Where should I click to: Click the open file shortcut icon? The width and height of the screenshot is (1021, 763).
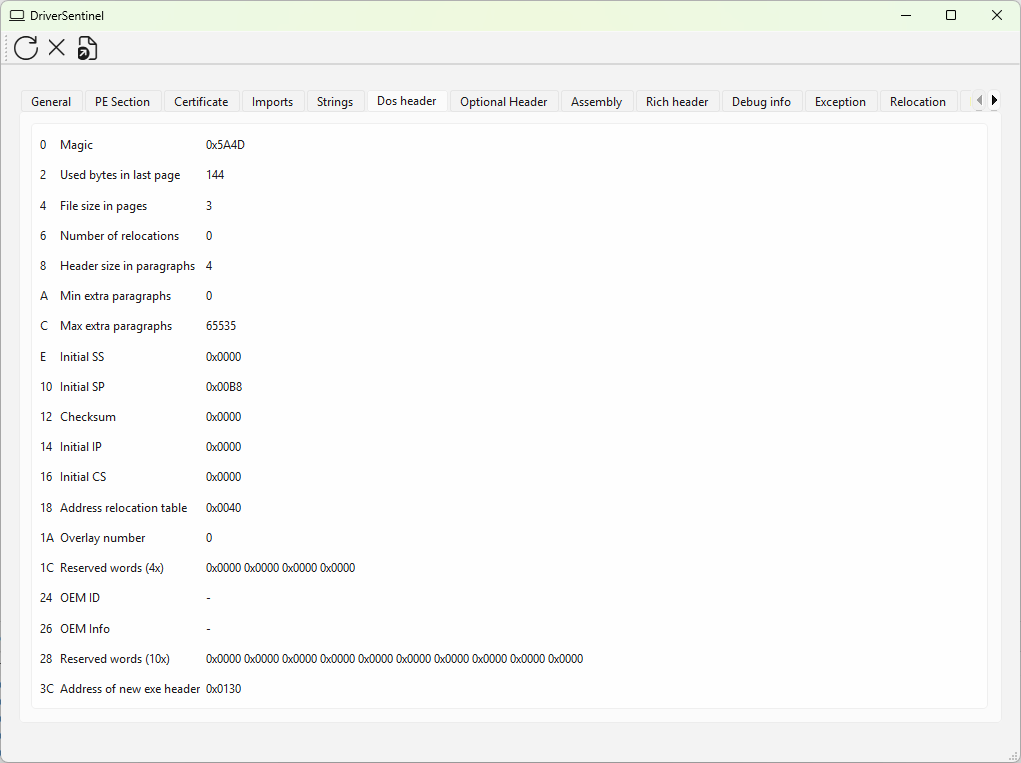88,48
